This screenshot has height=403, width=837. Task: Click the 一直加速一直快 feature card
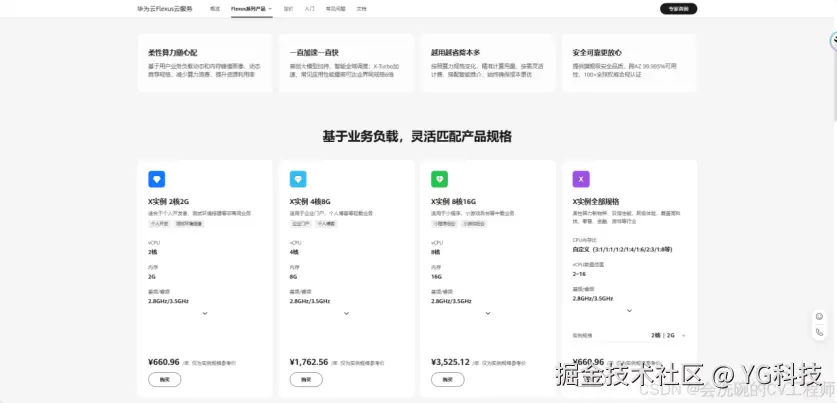pos(346,64)
